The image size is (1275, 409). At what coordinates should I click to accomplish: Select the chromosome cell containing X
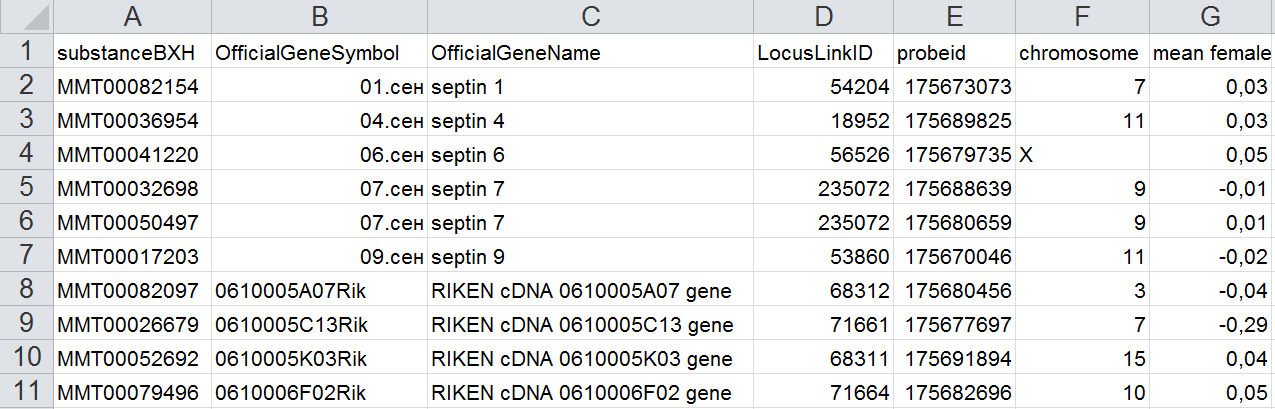1081,155
